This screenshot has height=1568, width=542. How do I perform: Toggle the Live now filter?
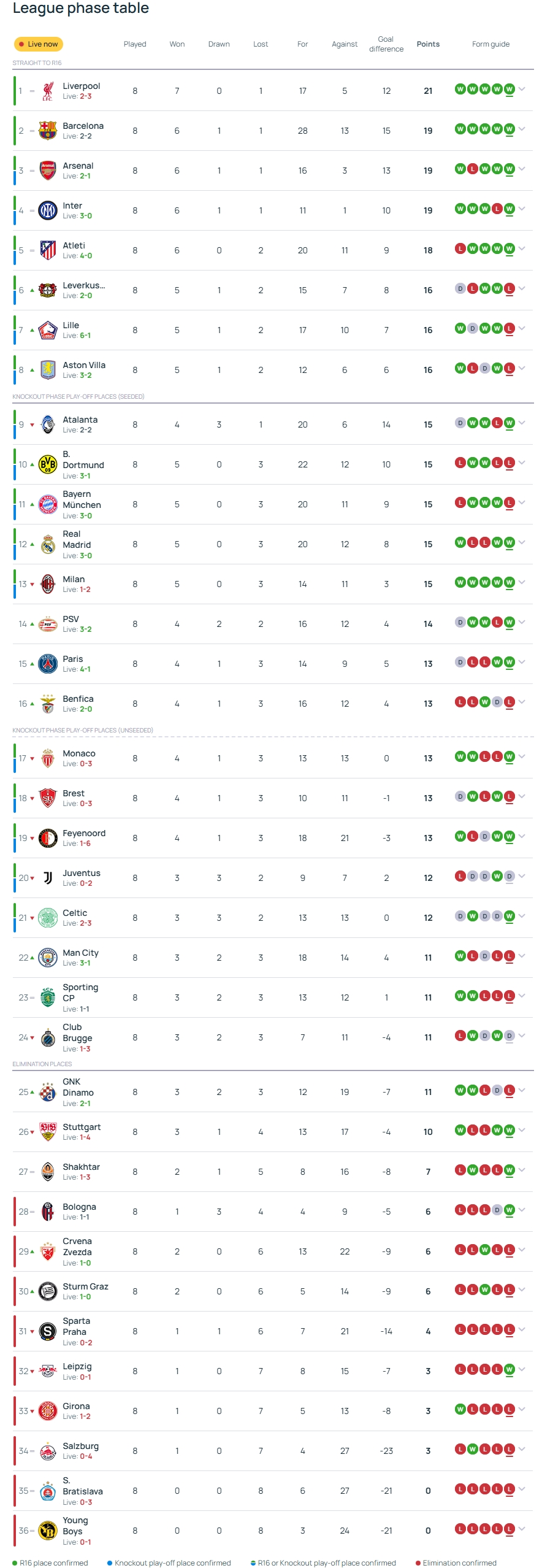coord(38,44)
